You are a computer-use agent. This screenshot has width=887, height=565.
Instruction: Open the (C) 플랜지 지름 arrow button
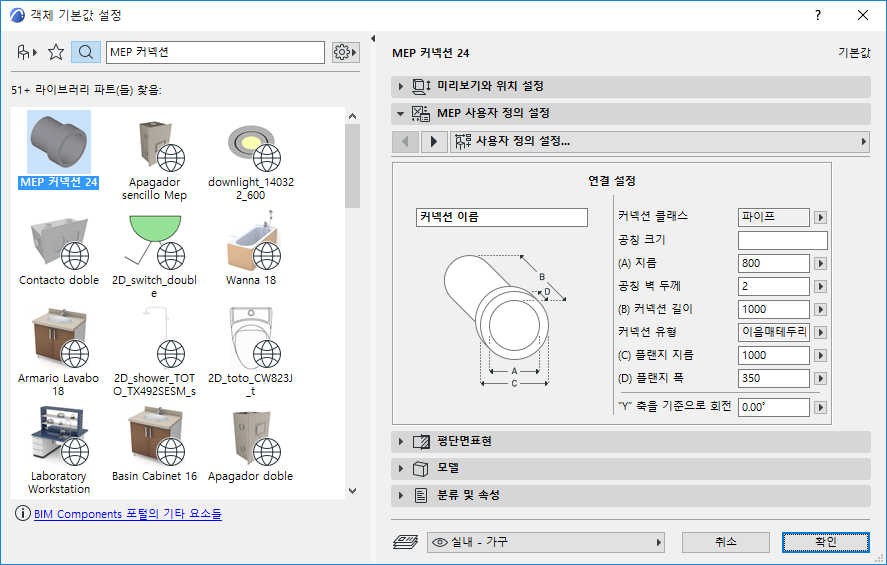[x=820, y=356]
